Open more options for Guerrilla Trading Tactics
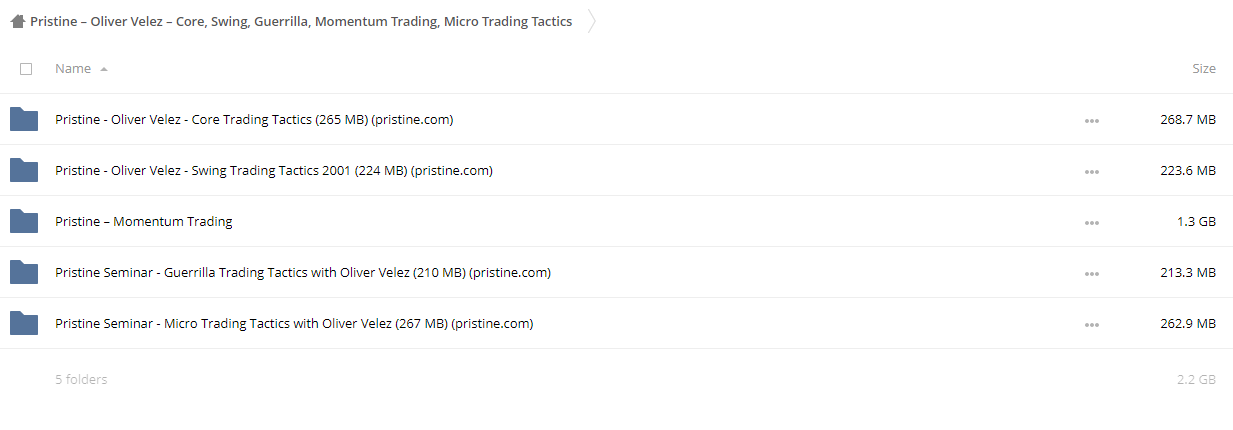 1091,274
